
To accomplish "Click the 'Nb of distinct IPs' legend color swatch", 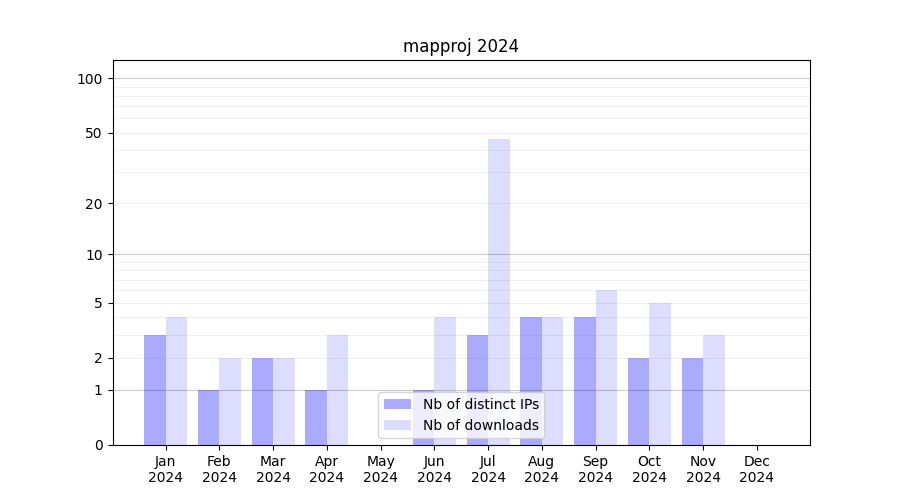I will click(x=397, y=404).
